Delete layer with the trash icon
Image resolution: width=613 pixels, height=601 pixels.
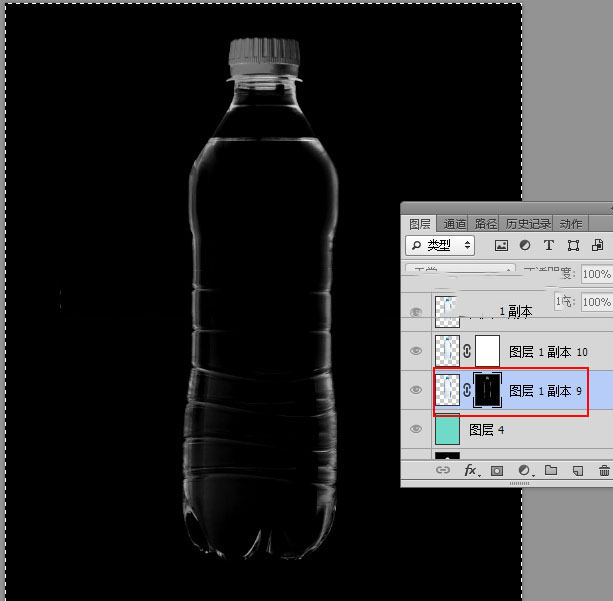604,470
